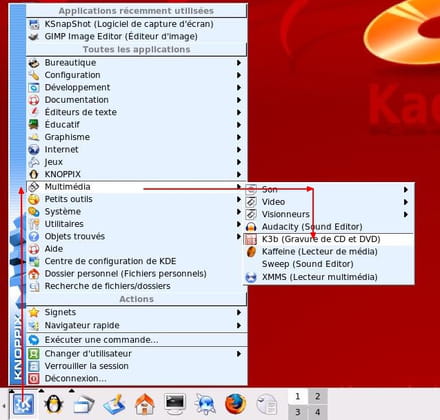Open the home folder panel icon
This screenshot has height=420, width=440.
coord(144,404)
